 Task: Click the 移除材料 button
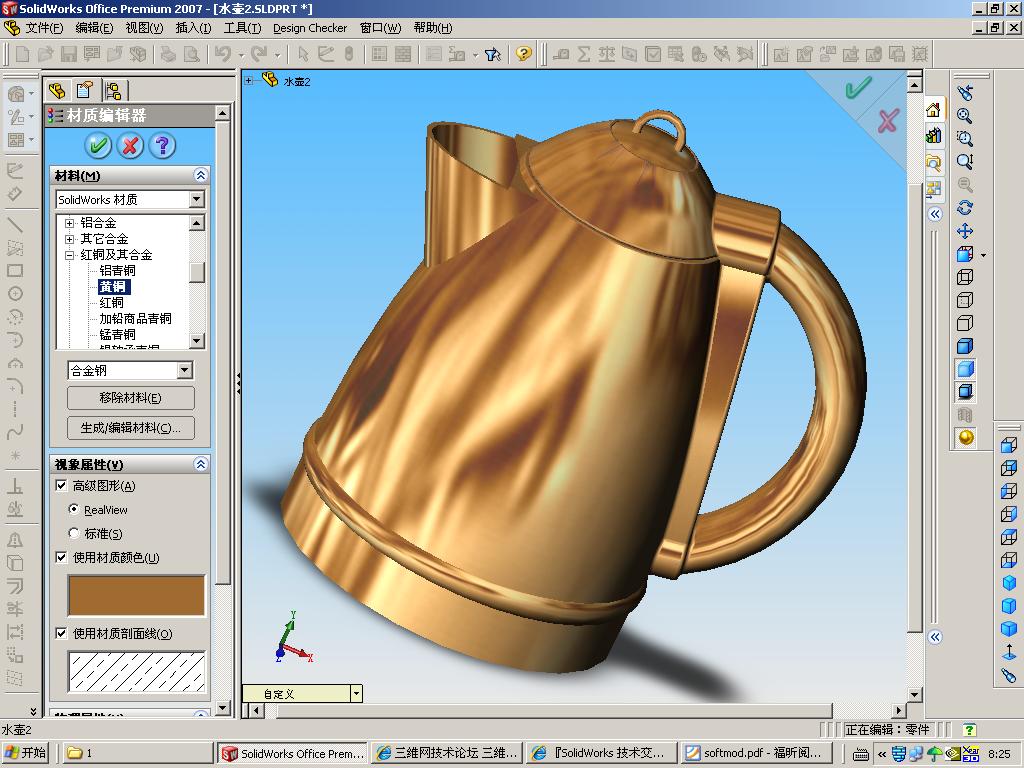pos(131,398)
